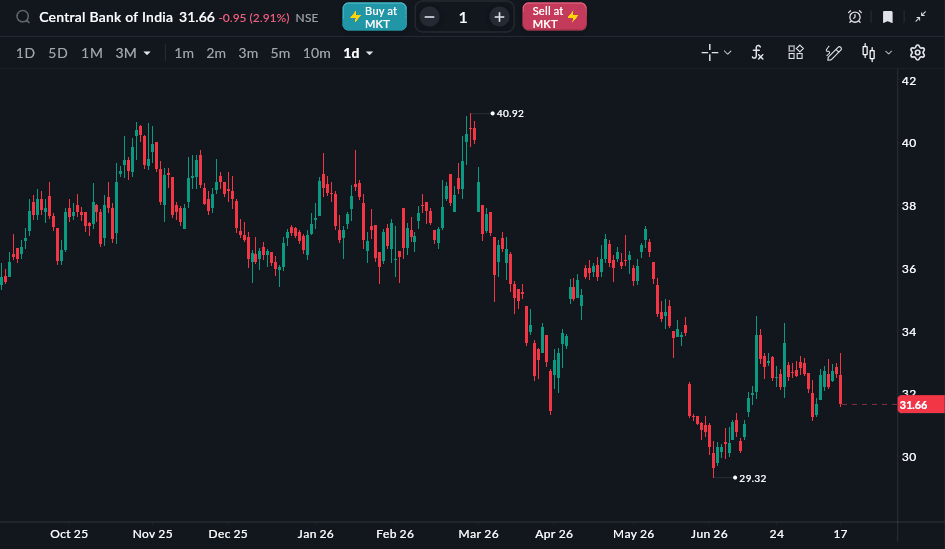Select the 1d interval option
Screen dimensions: 945x549
[x=351, y=53]
